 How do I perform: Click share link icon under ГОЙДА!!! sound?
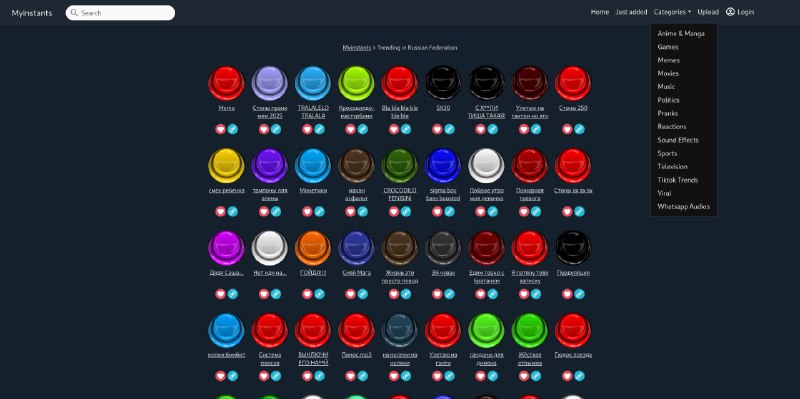point(319,294)
